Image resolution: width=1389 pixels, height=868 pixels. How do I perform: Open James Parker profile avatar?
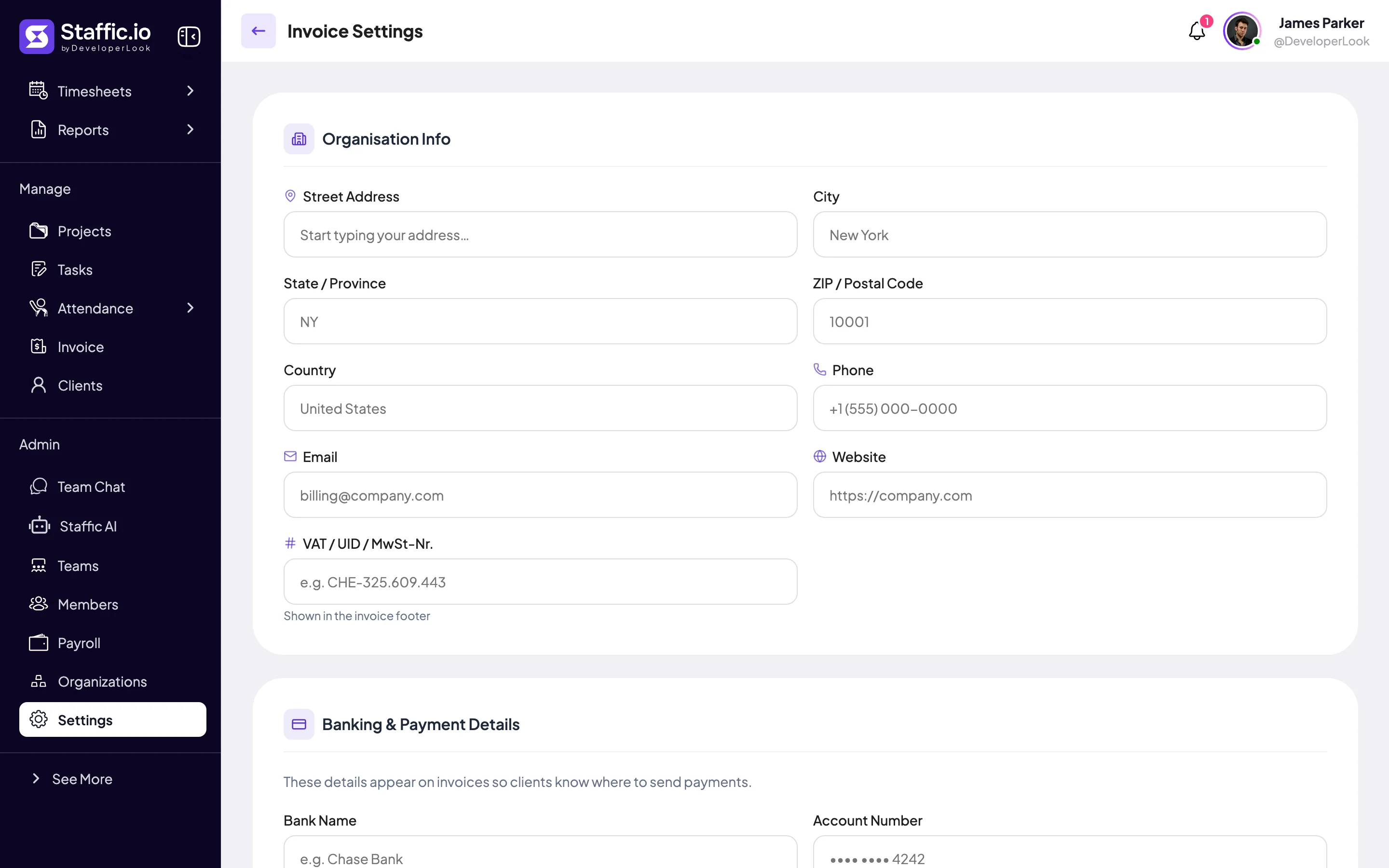pyautogui.click(x=1241, y=31)
